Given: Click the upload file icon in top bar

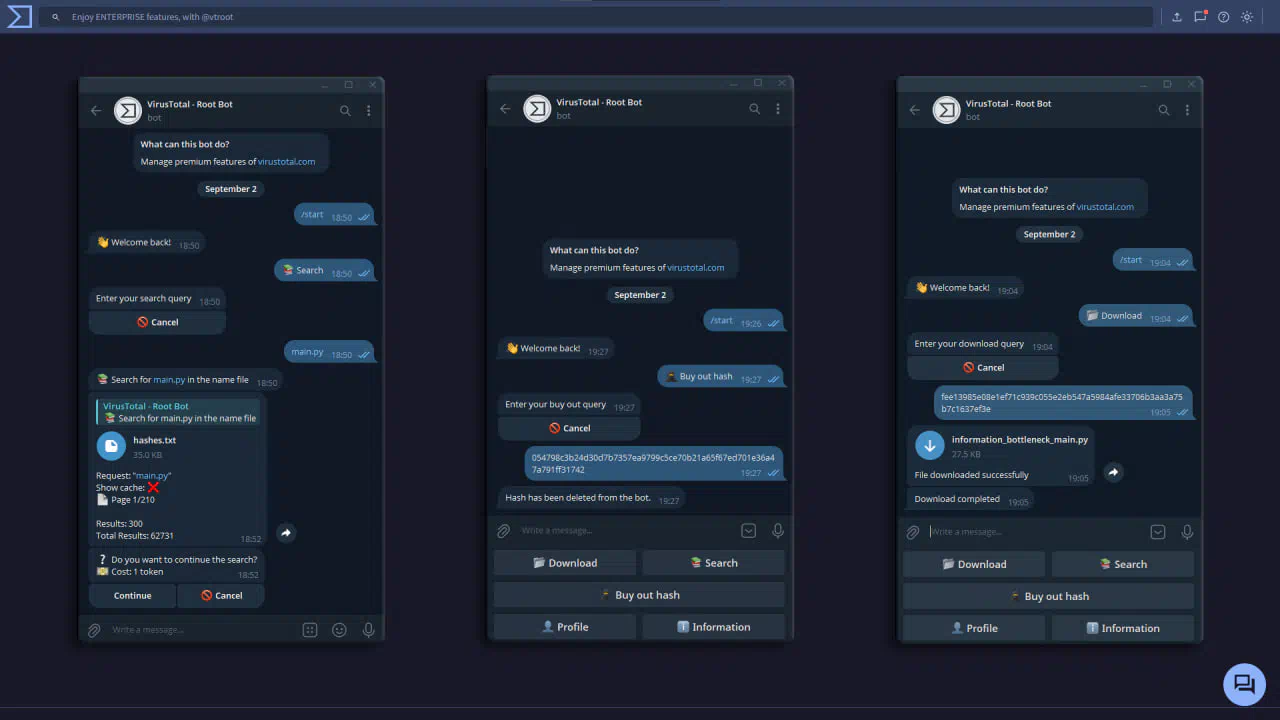Looking at the screenshot, I should pyautogui.click(x=1176, y=17).
